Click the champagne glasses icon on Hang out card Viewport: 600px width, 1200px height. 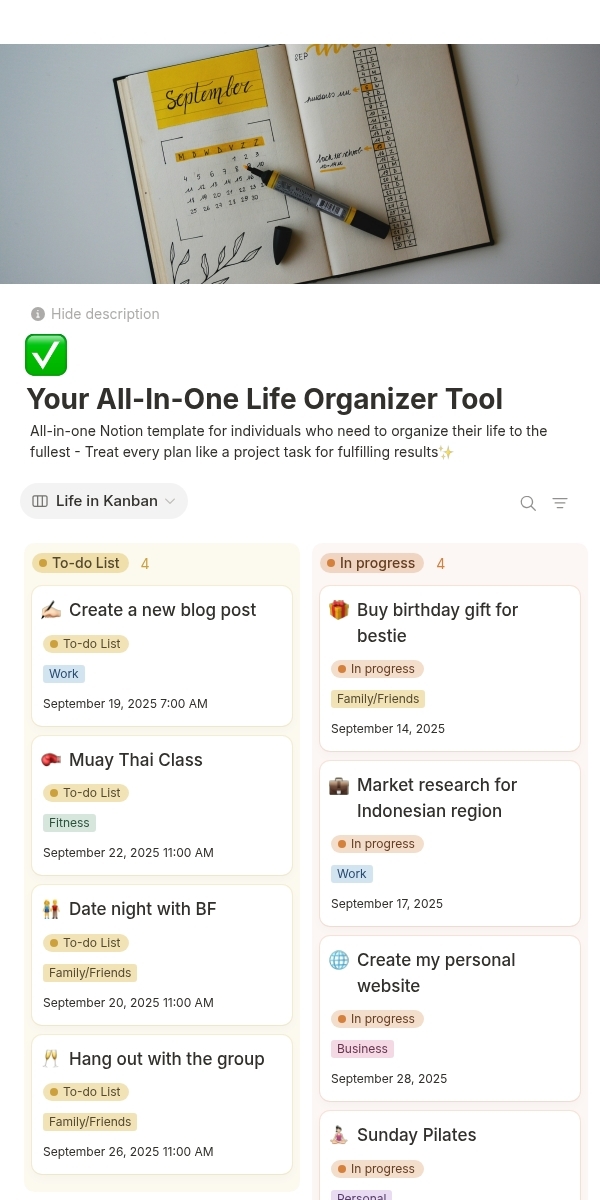click(x=51, y=1059)
